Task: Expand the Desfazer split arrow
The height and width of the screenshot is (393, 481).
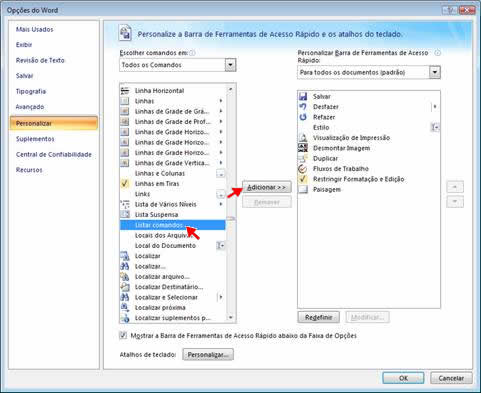Action: 435,107
